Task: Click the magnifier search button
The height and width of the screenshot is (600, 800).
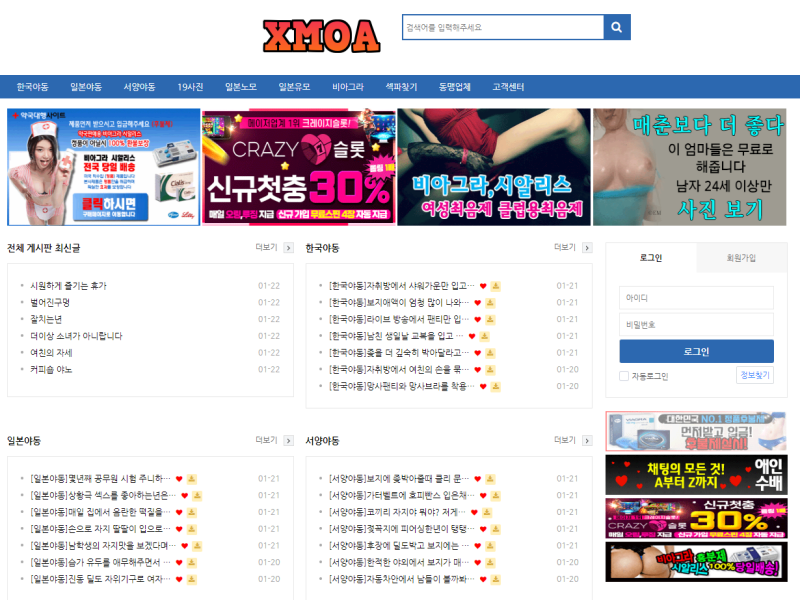Action: click(617, 27)
